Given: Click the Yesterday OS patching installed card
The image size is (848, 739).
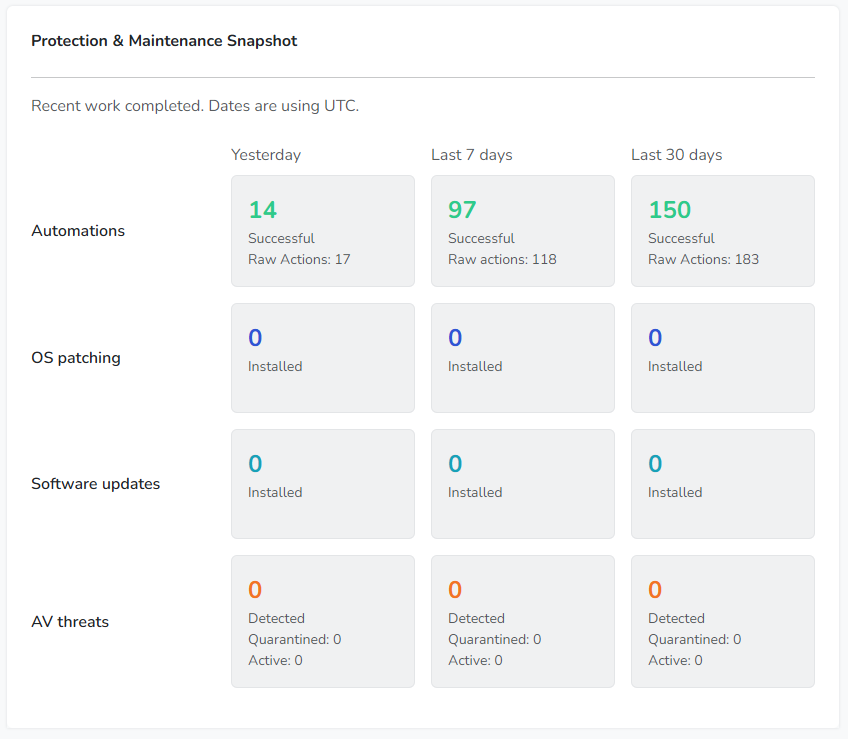Looking at the screenshot, I should pos(322,358).
